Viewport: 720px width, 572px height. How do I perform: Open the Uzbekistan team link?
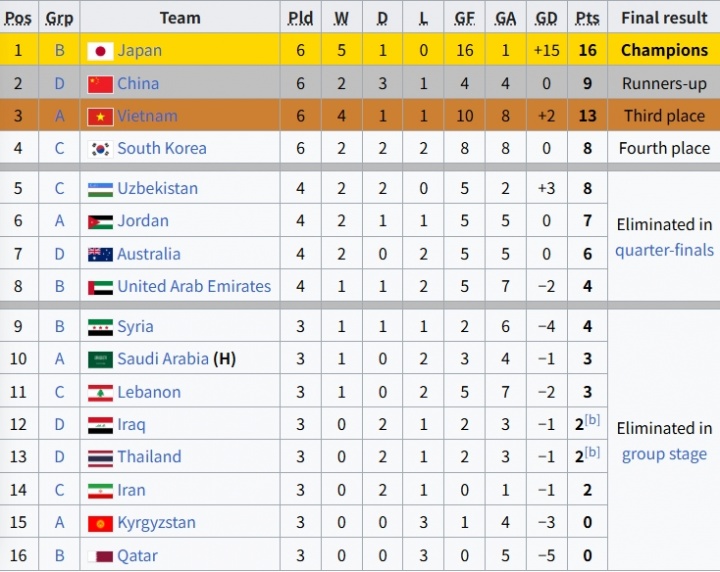[x=157, y=188]
